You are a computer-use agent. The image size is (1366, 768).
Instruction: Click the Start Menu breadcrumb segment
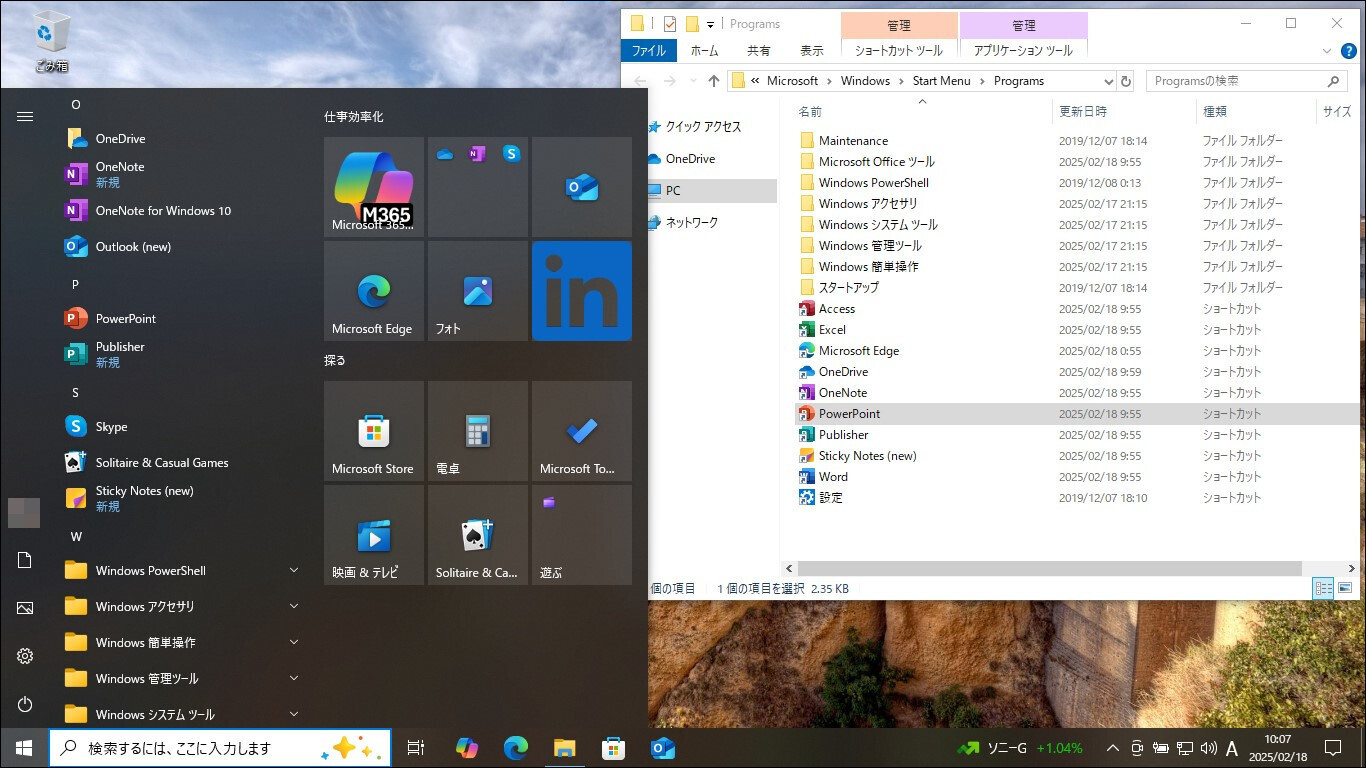(942, 81)
